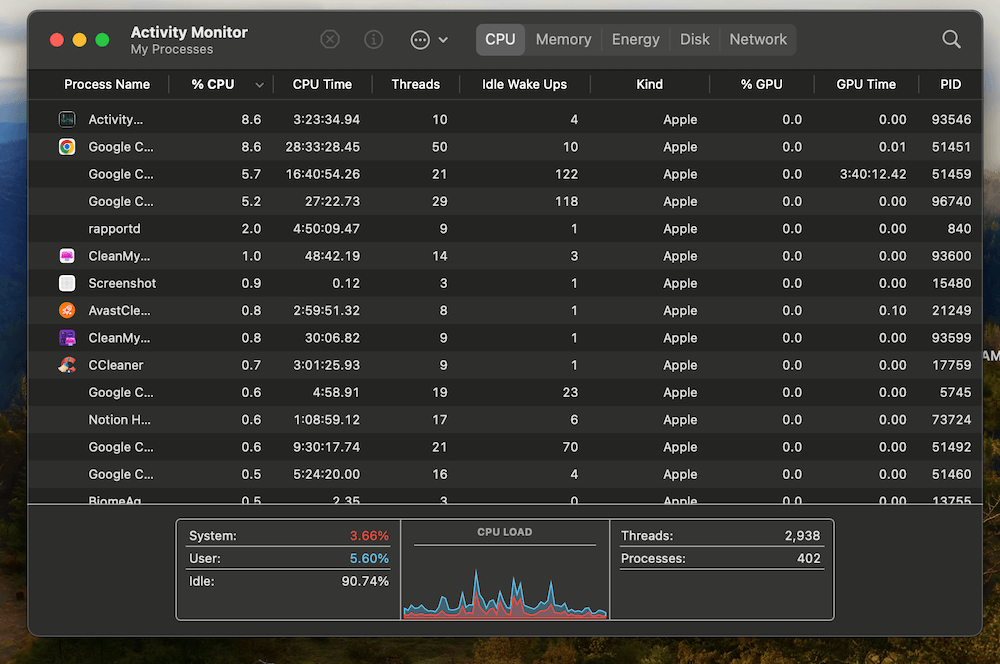This screenshot has width=1000, height=664.
Task: Click the search magnifier icon
Action: tap(951, 40)
